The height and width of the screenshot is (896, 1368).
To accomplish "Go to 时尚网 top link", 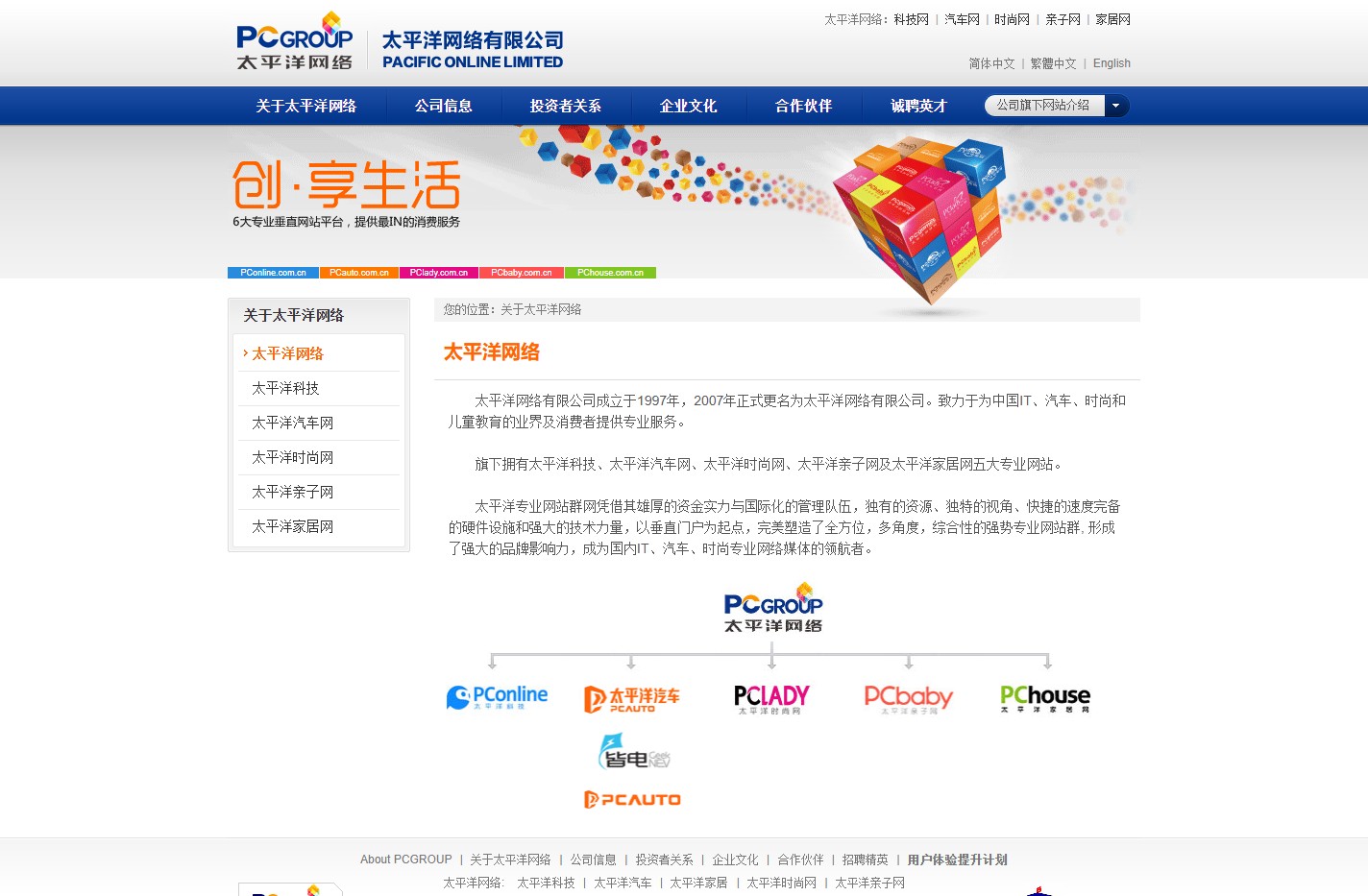I will click(1012, 19).
